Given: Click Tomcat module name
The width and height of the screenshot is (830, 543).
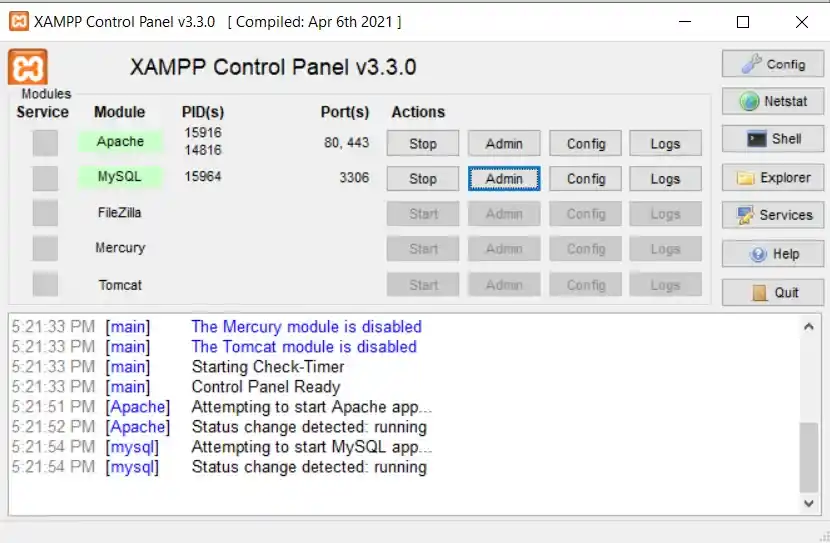Looking at the screenshot, I should point(120,285).
